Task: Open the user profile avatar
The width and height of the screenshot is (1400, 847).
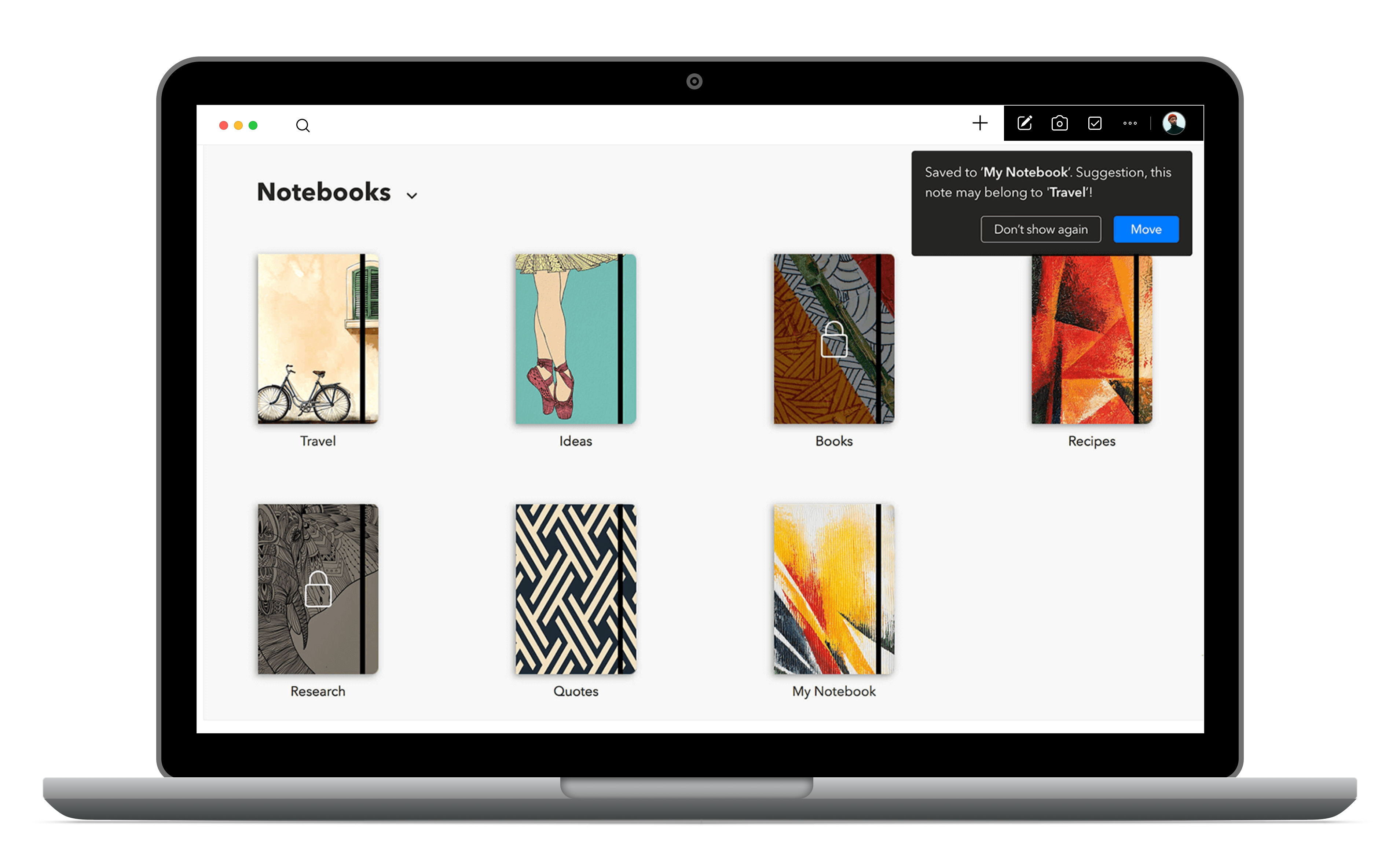Action: coord(1173,123)
